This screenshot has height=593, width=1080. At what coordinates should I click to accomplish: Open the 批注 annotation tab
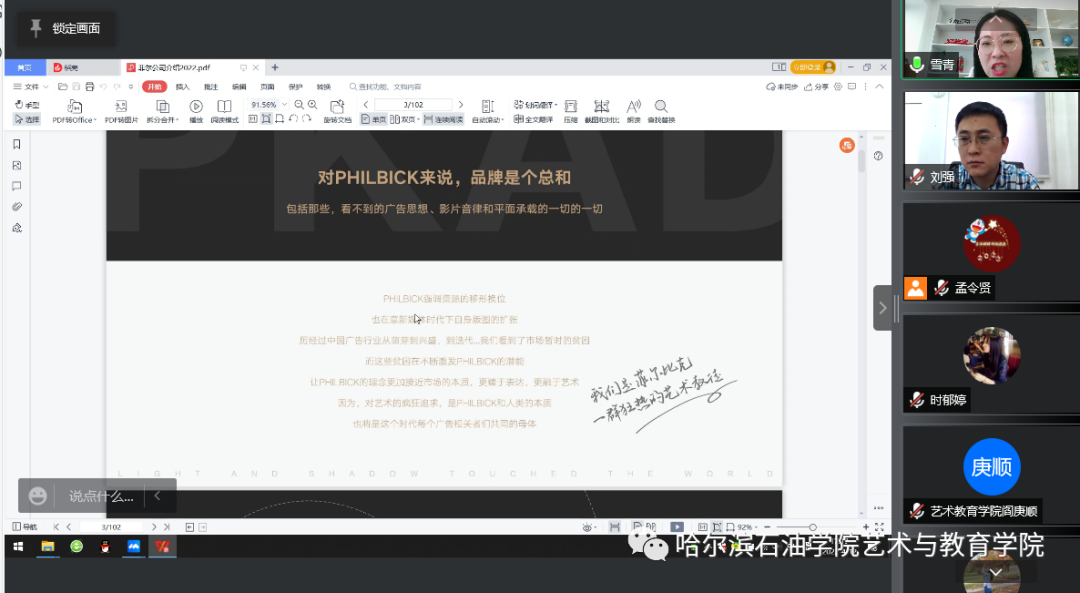pos(210,87)
